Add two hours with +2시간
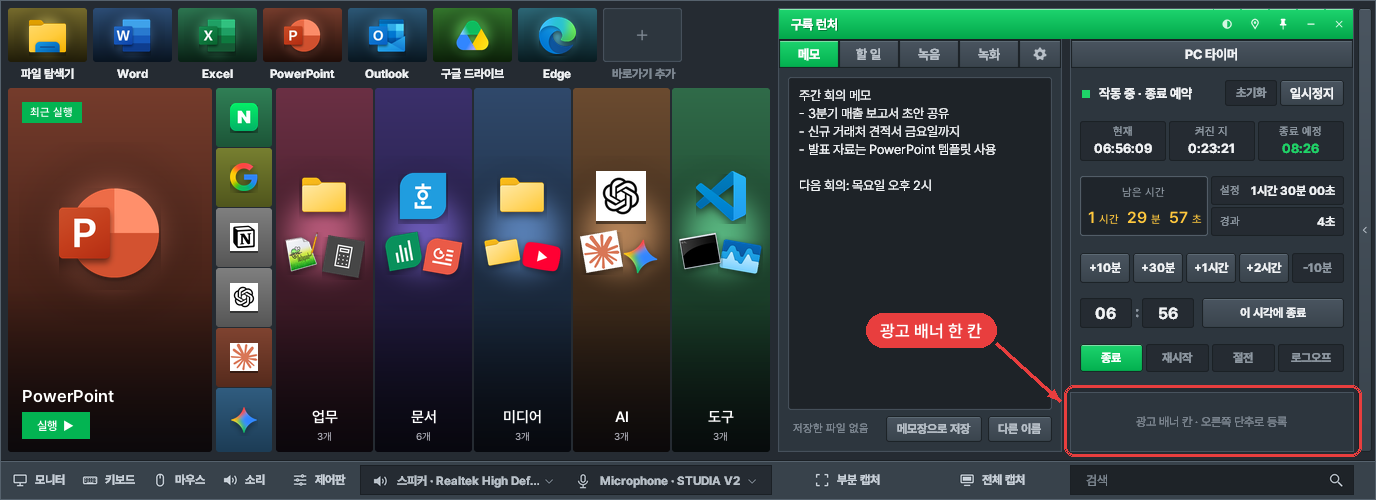 pyautogui.click(x=1263, y=268)
